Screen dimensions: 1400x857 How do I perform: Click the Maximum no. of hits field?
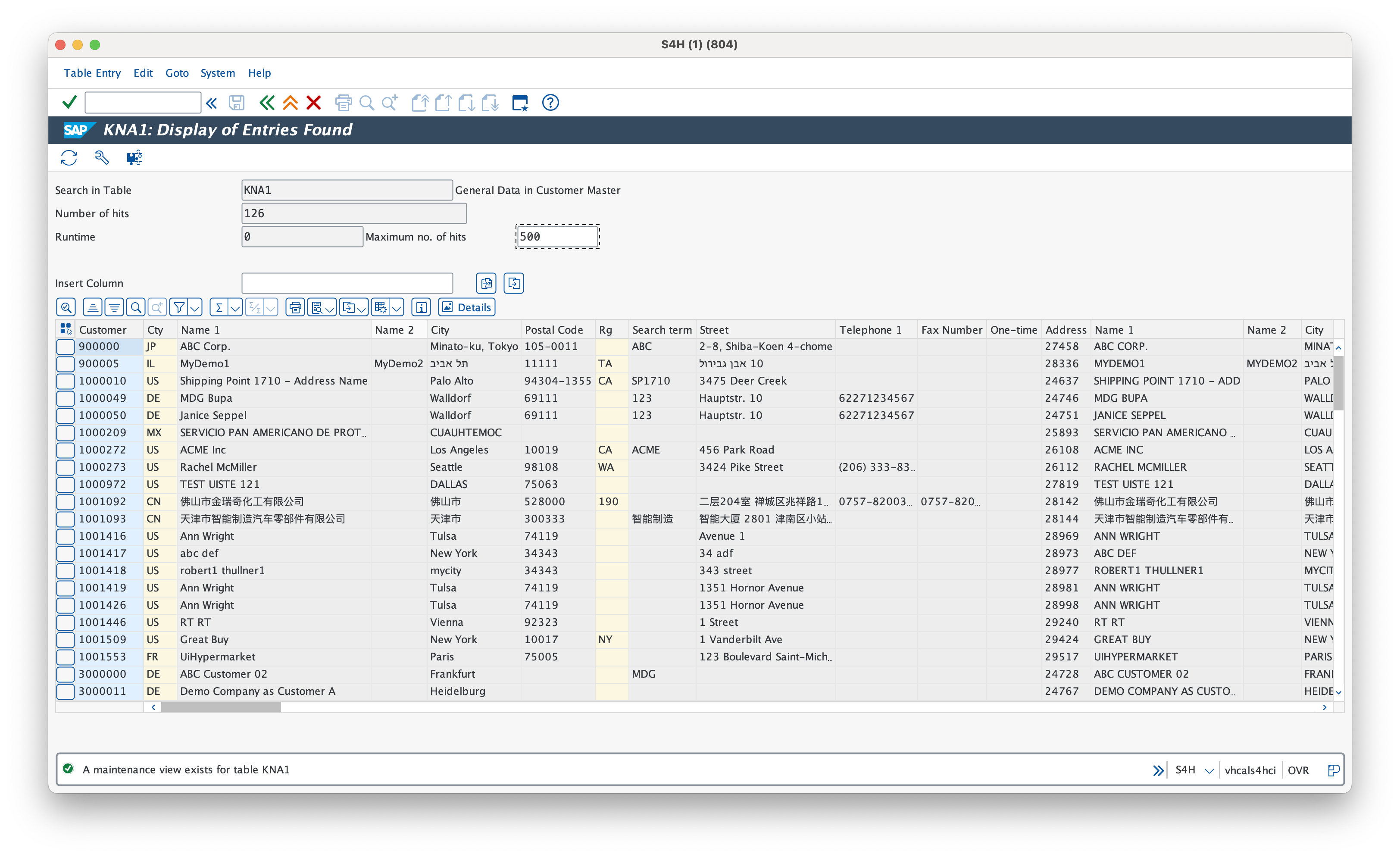pyautogui.click(x=556, y=236)
